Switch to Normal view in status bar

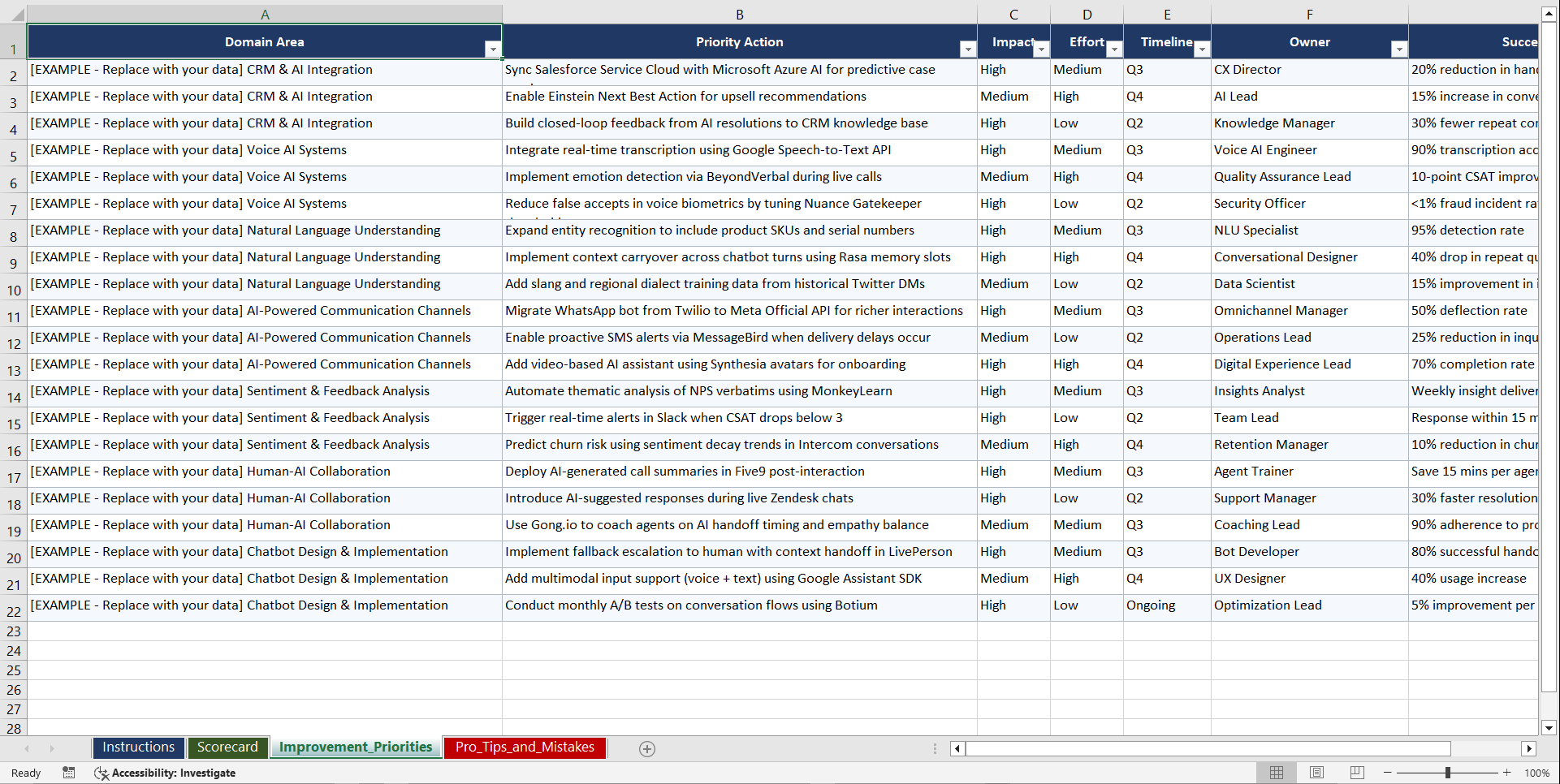(x=1276, y=773)
